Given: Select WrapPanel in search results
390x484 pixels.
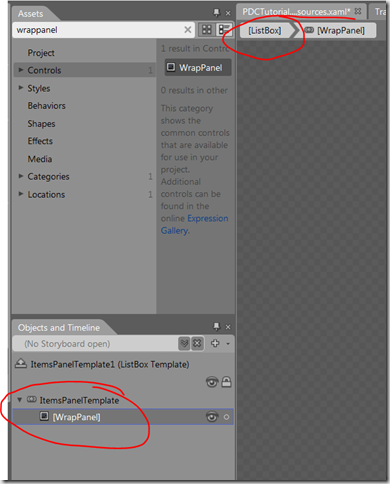Looking at the screenshot, I should pyautogui.click(x=198, y=68).
